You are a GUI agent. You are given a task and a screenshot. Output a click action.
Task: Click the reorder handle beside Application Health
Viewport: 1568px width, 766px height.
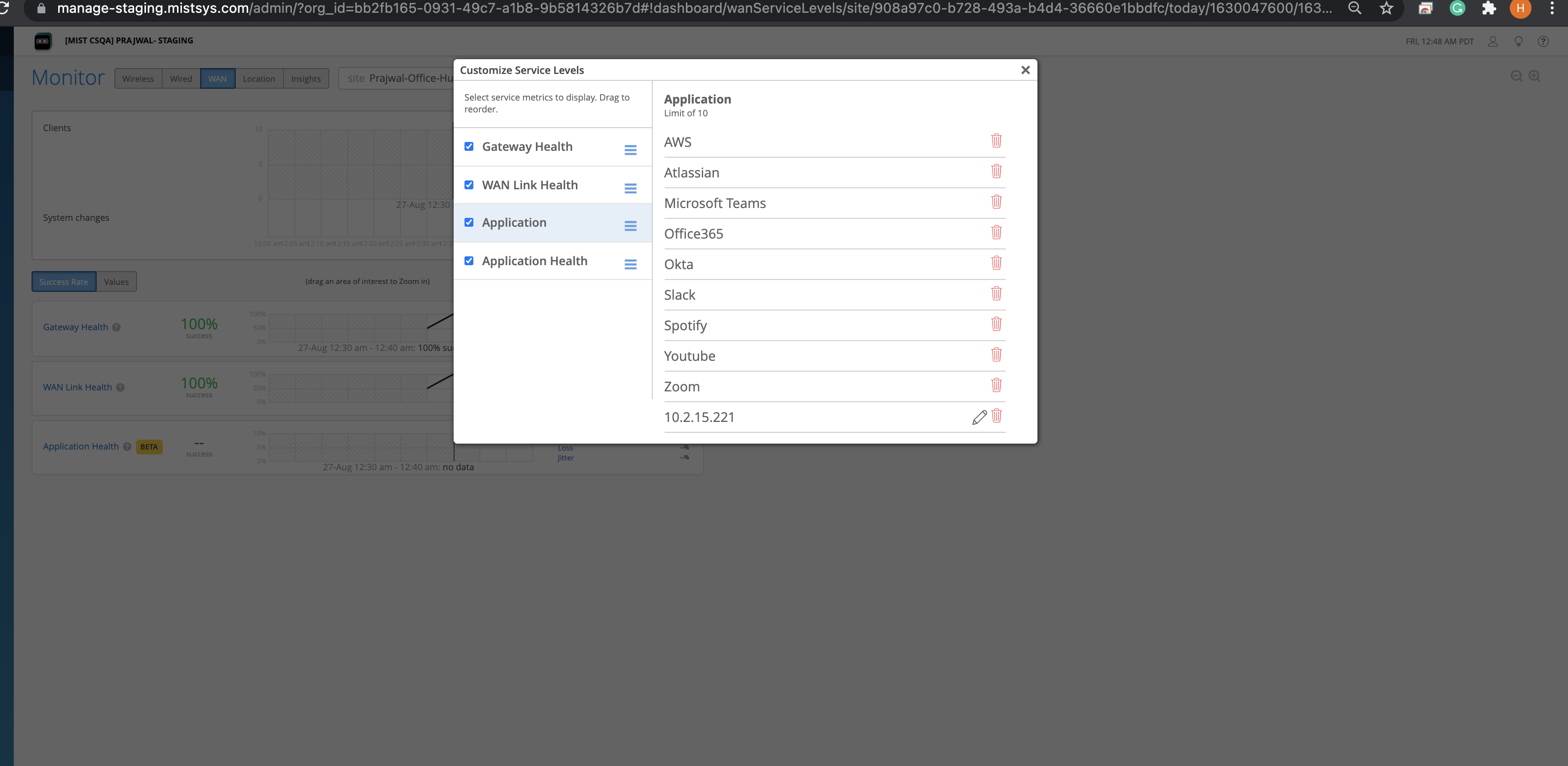pyautogui.click(x=630, y=264)
